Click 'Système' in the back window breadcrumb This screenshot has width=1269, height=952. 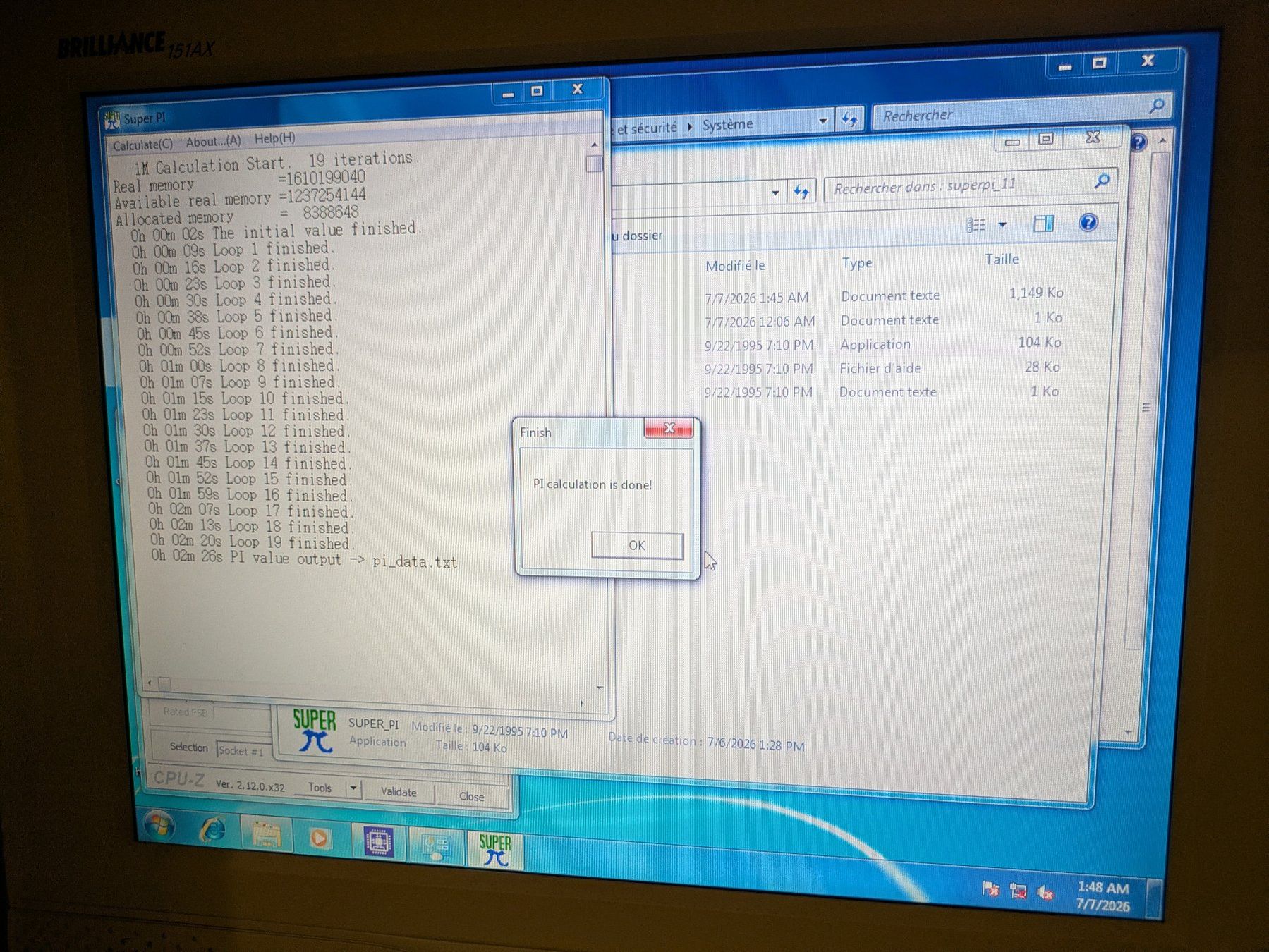click(727, 125)
